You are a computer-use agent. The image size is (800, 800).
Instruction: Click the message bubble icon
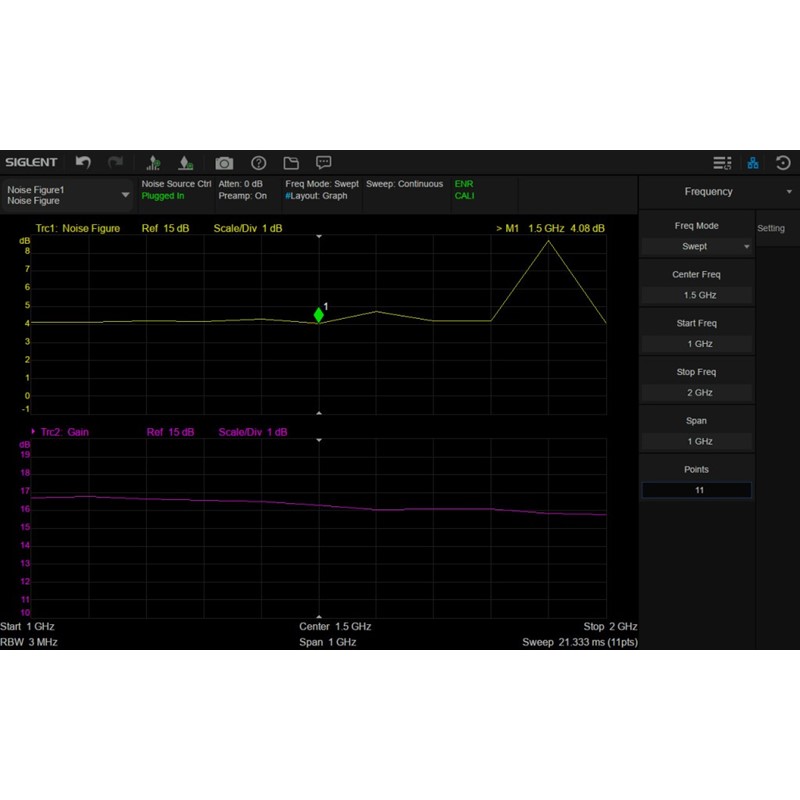tap(324, 163)
